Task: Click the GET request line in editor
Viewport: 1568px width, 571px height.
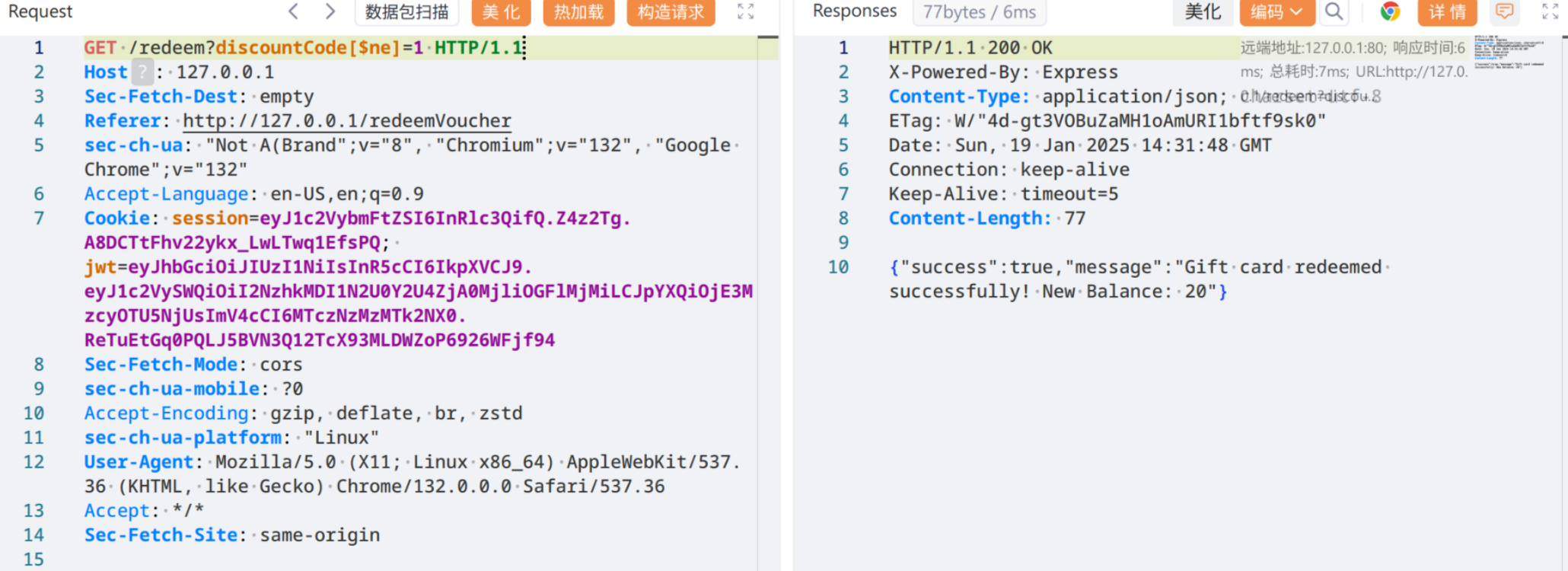Action: tap(304, 48)
